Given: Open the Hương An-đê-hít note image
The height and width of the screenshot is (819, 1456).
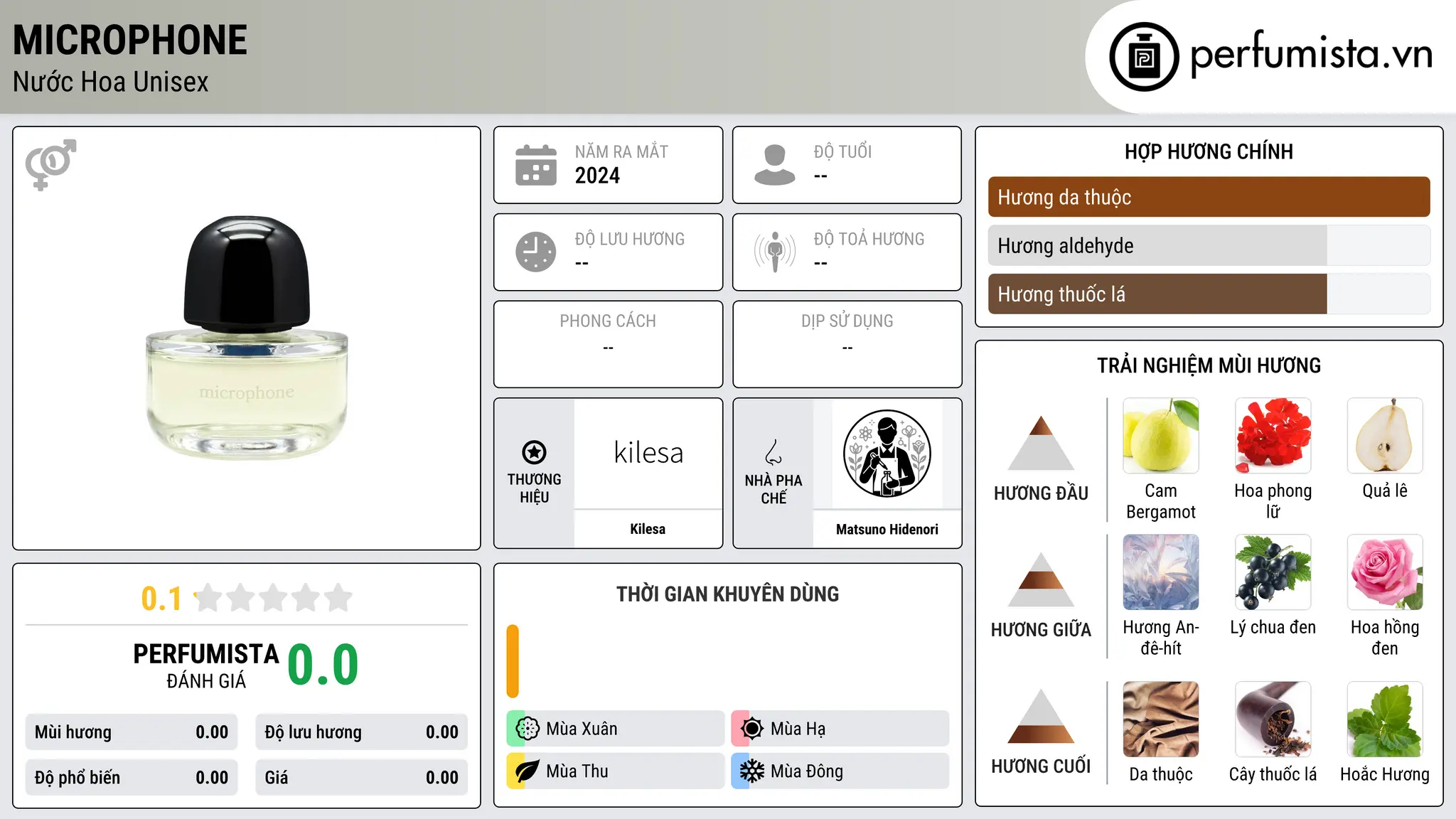Looking at the screenshot, I should point(1161,572).
